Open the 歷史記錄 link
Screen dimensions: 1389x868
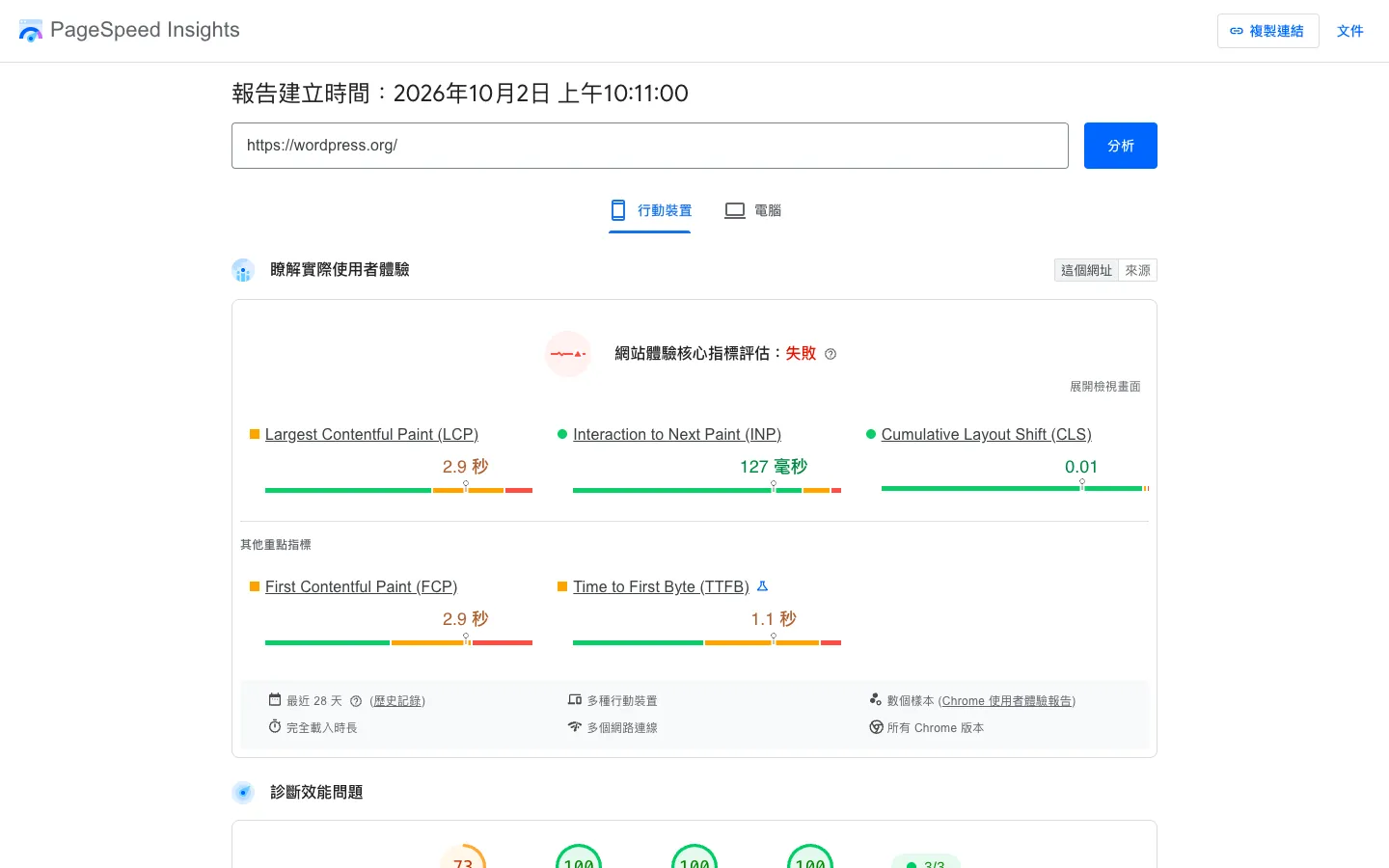pyautogui.click(x=397, y=701)
